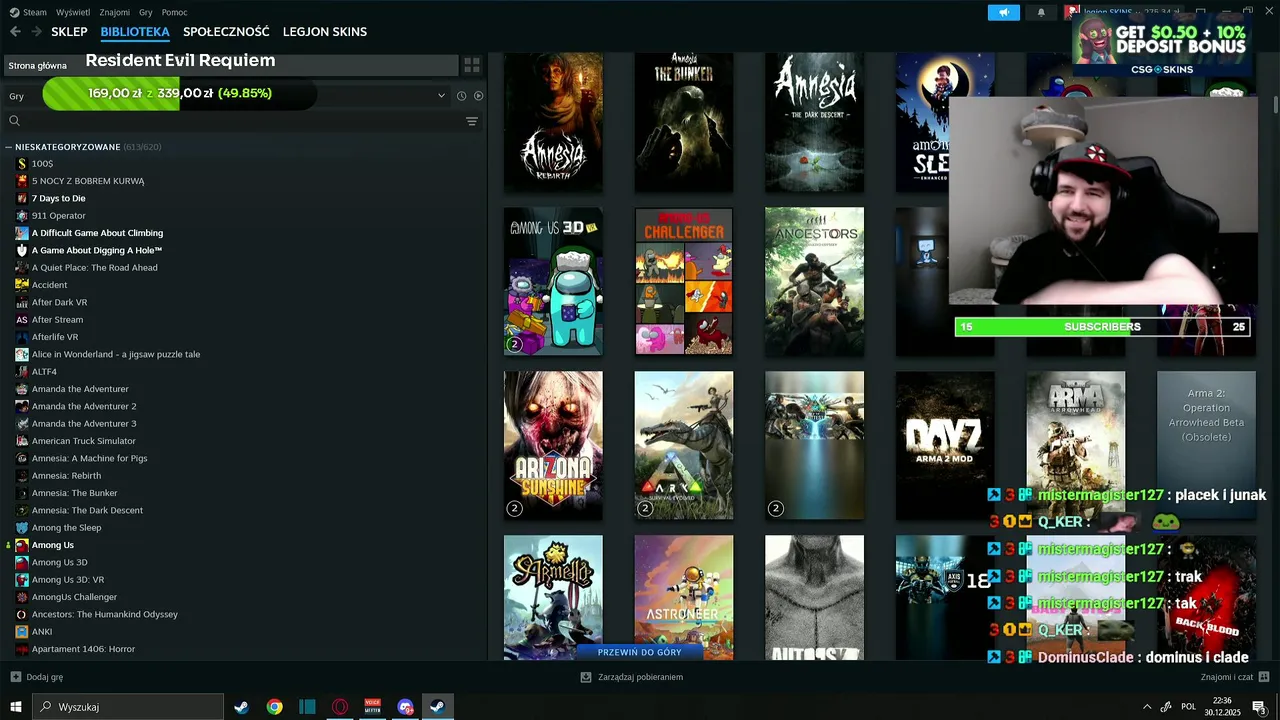The image size is (1280, 720).
Task: Click the downloads icon by Zarządzaj pobieraniem
Action: pyautogui.click(x=586, y=677)
